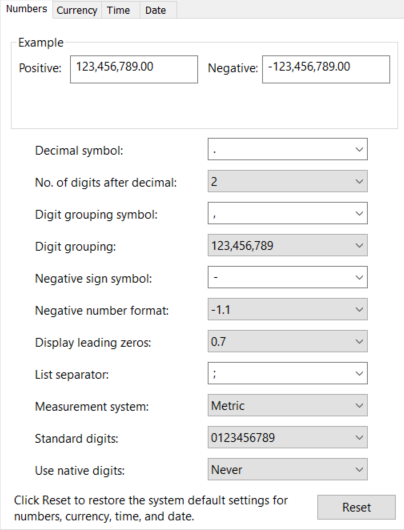Click the Measurement system label
The width and height of the screenshot is (404, 530).
tap(92, 407)
